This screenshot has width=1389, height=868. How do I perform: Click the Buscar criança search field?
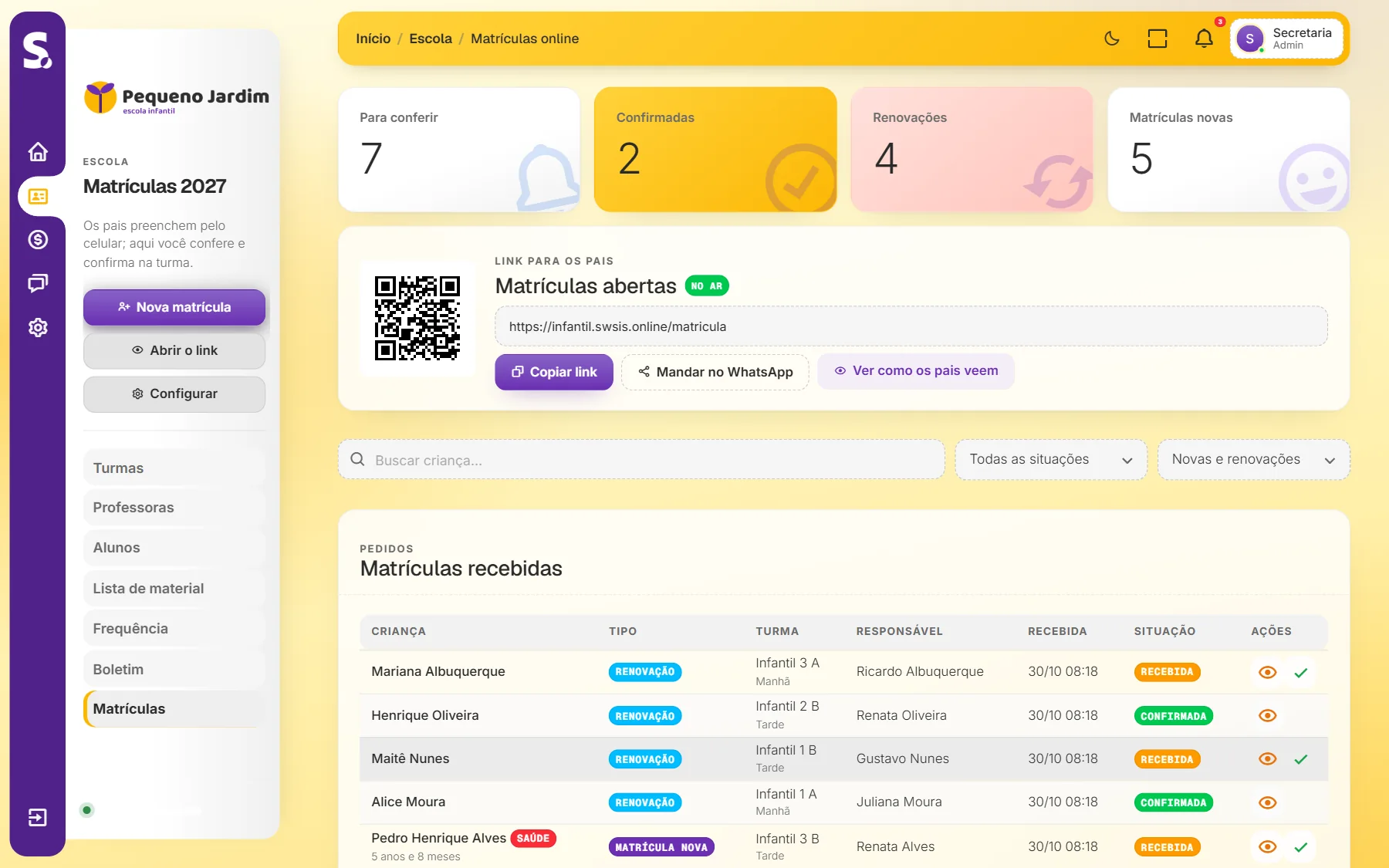[641, 460]
